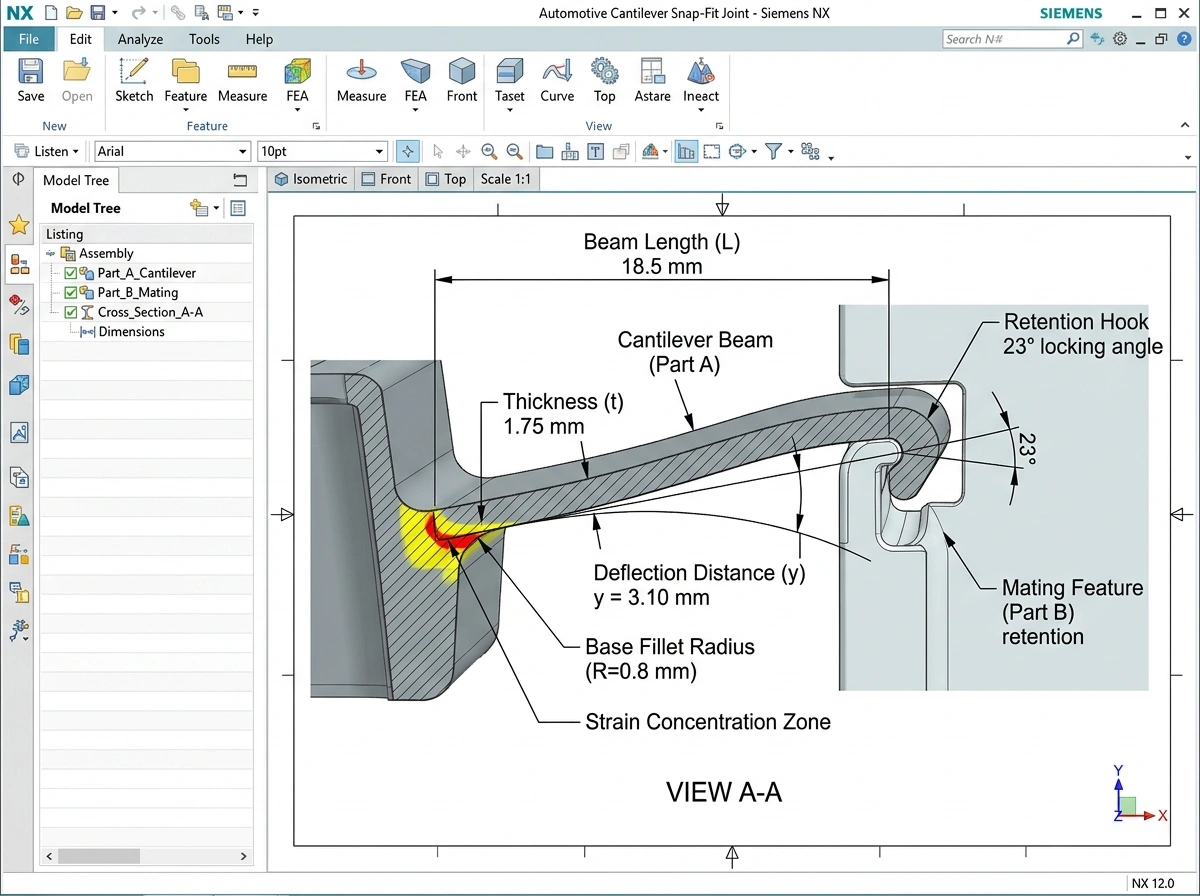Screen dimensions: 1200x896
Task: Uncheck the Part_B_Mating checkbox
Action: (x=70, y=293)
